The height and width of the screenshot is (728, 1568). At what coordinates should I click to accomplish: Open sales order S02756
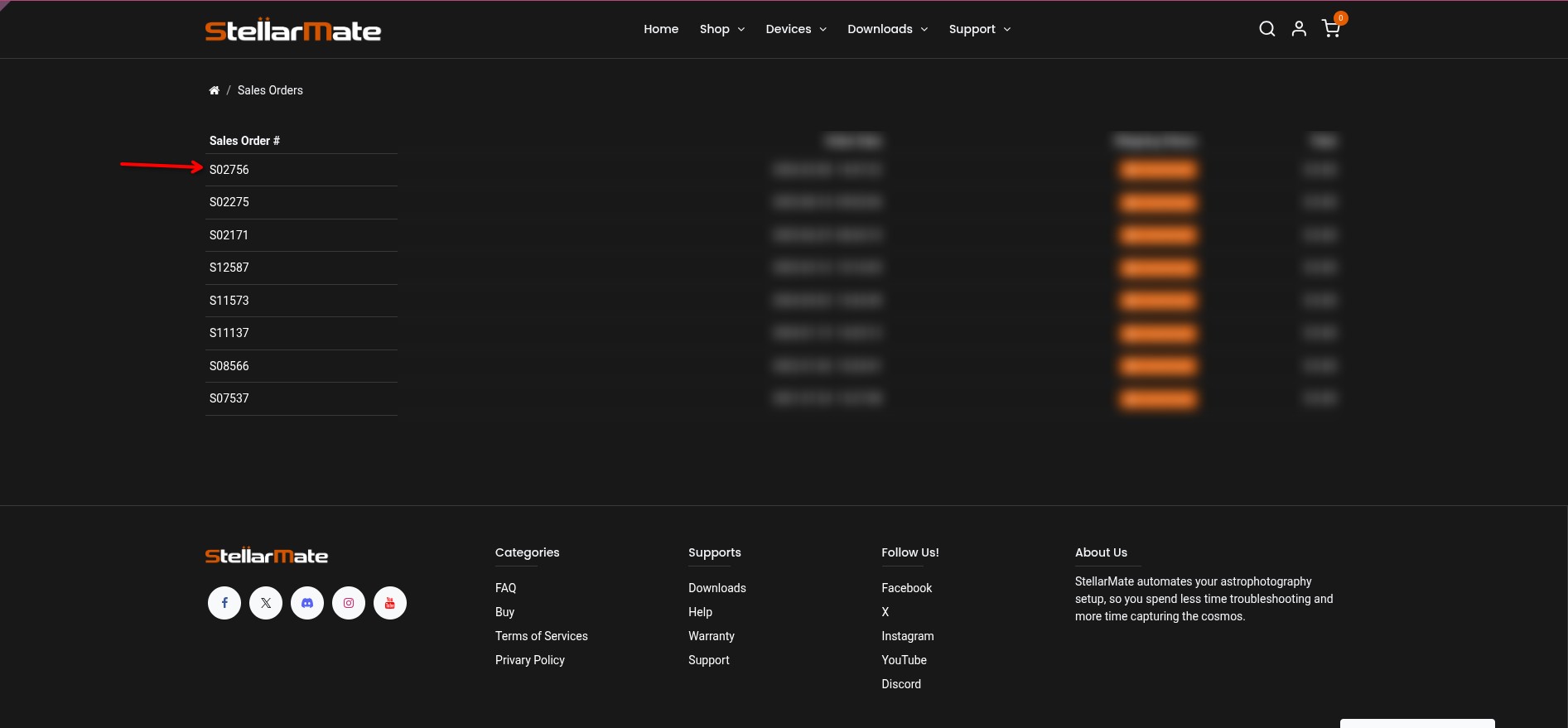pyautogui.click(x=229, y=170)
